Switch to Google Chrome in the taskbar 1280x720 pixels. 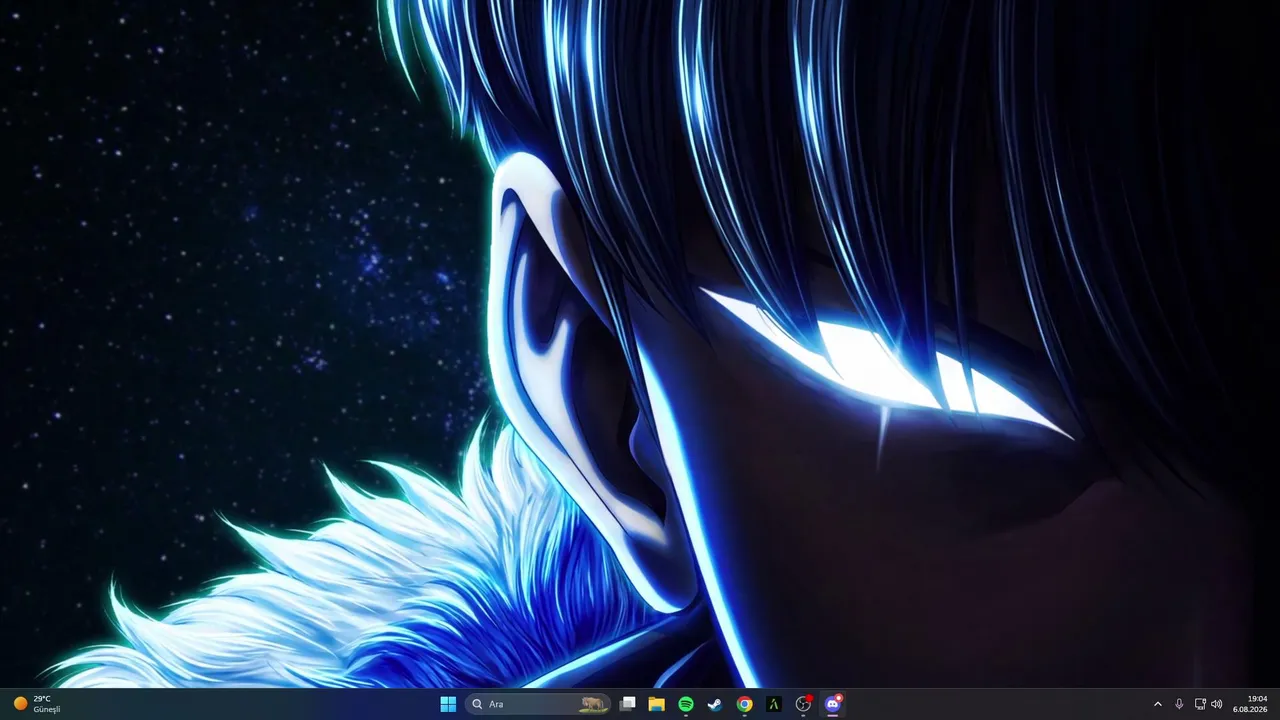pyautogui.click(x=744, y=704)
